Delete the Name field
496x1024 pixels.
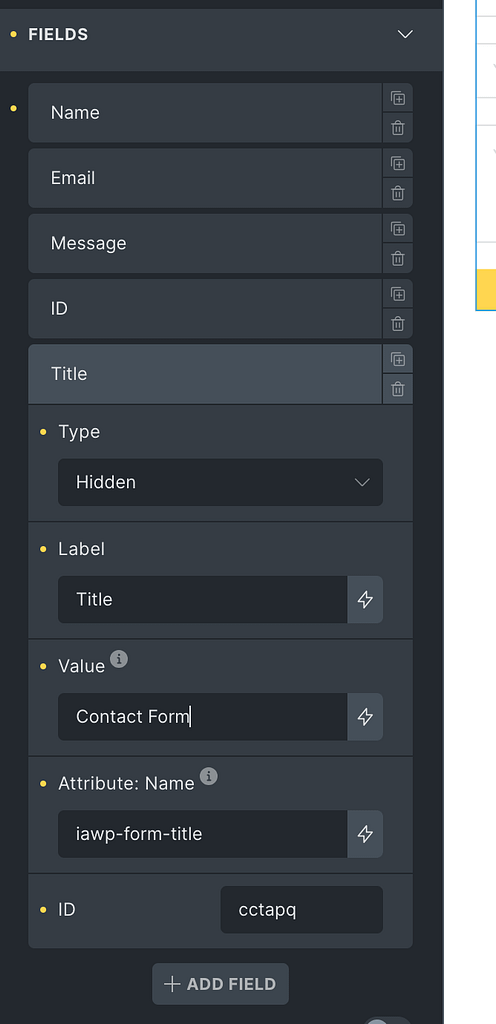tap(397, 128)
